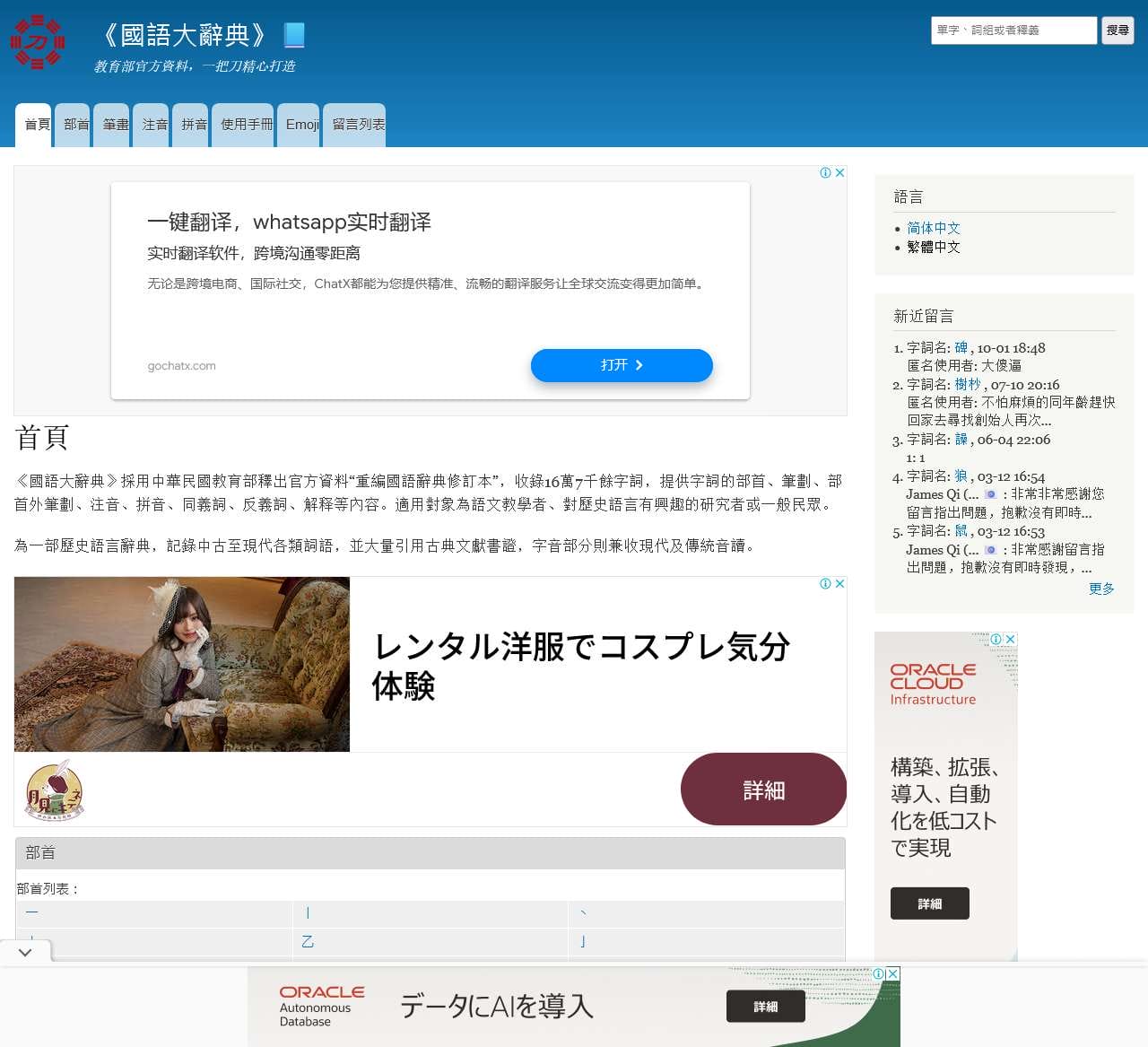Close the bottom Oracle Database banner
This screenshot has width=1148, height=1047.
[x=892, y=974]
